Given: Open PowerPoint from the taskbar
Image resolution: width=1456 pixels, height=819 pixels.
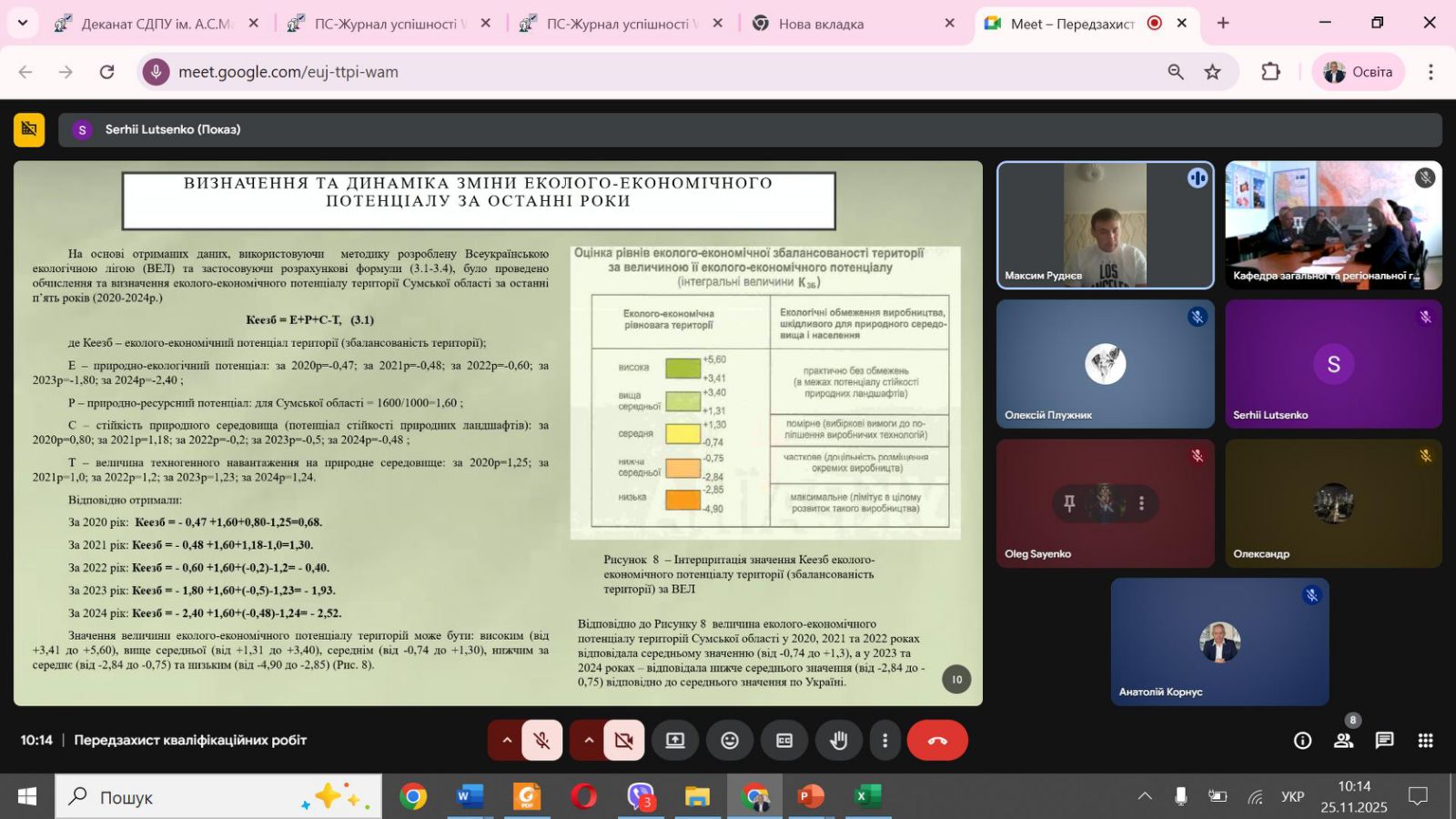Looking at the screenshot, I should [809, 797].
